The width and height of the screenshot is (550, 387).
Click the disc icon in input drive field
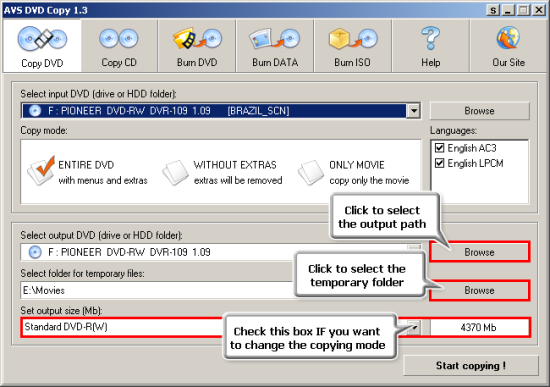(x=35, y=111)
